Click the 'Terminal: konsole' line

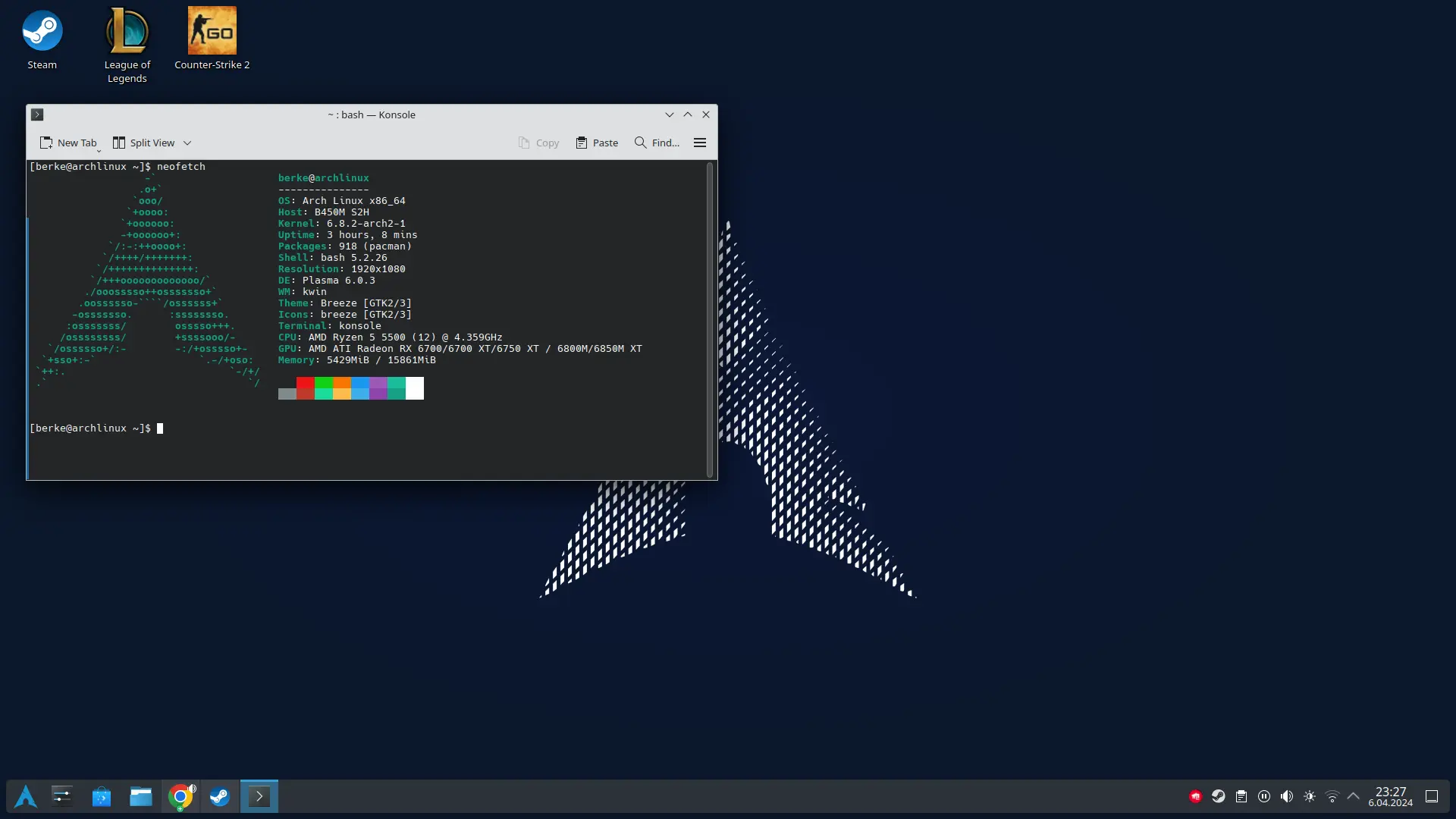click(330, 326)
